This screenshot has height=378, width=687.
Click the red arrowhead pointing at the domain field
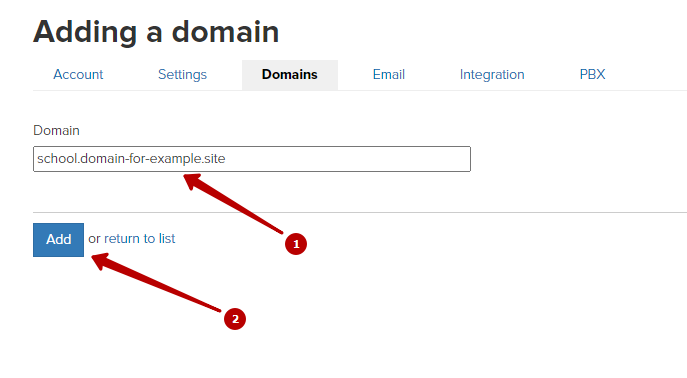(x=192, y=180)
